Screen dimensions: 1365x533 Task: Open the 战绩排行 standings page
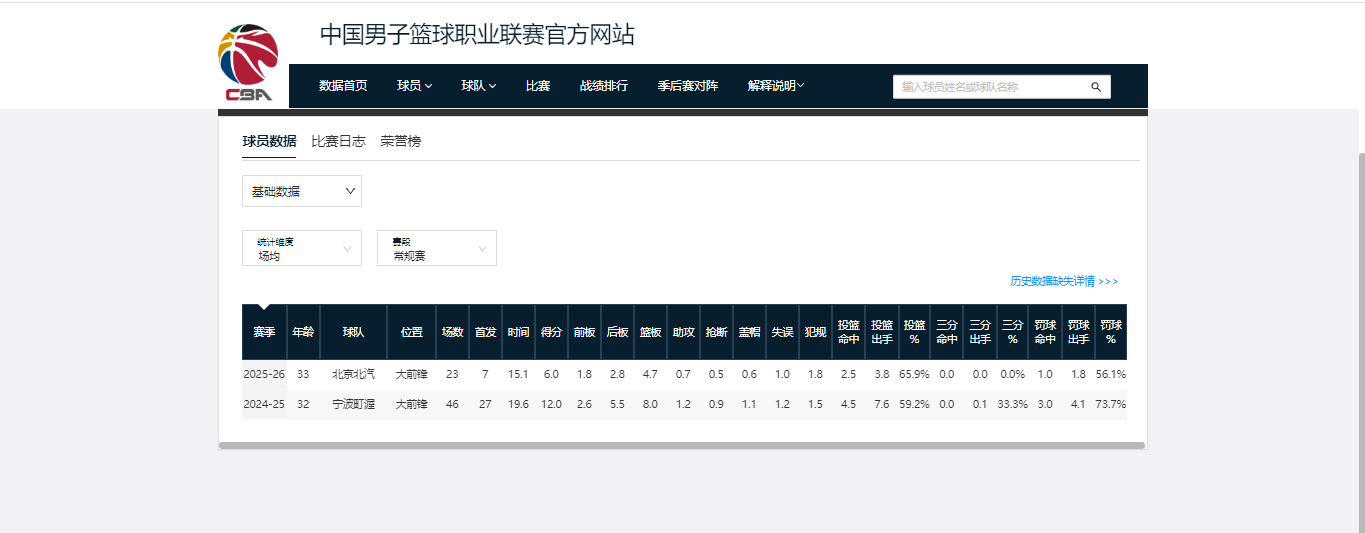coord(604,86)
